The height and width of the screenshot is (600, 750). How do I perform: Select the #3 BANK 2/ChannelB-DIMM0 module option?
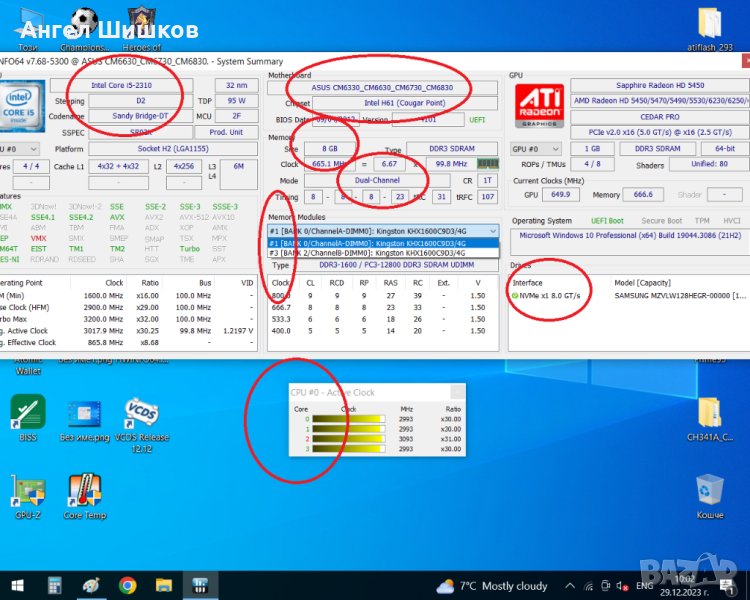tap(382, 253)
